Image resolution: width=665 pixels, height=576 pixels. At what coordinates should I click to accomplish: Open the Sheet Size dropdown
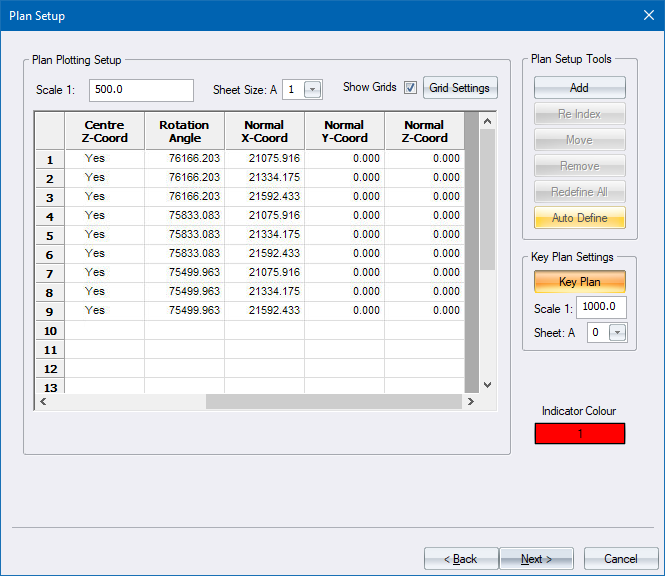click(312, 90)
